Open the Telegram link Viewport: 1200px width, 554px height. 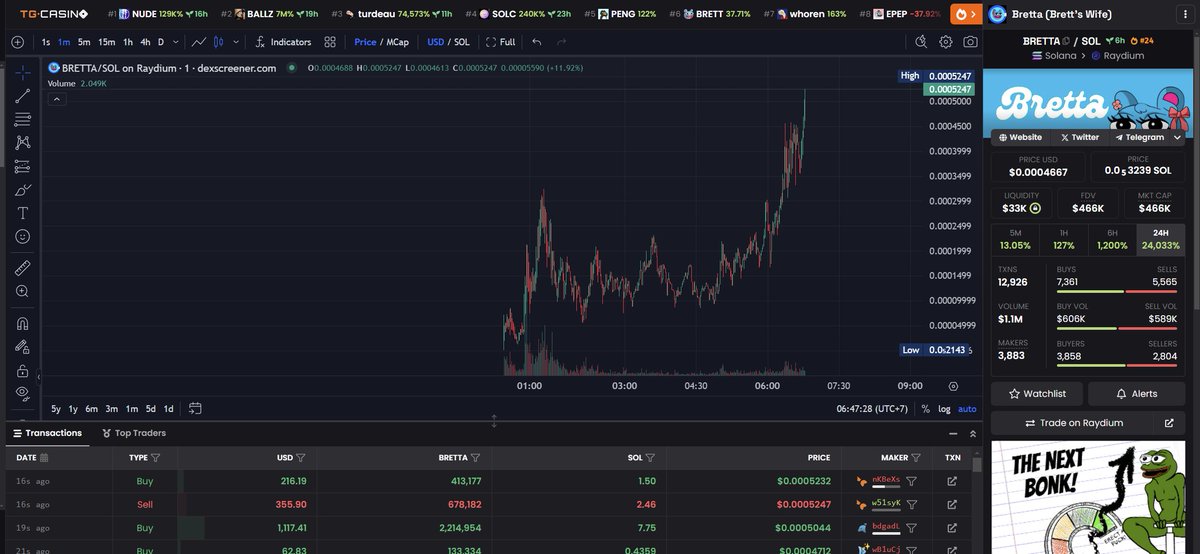coord(1140,137)
